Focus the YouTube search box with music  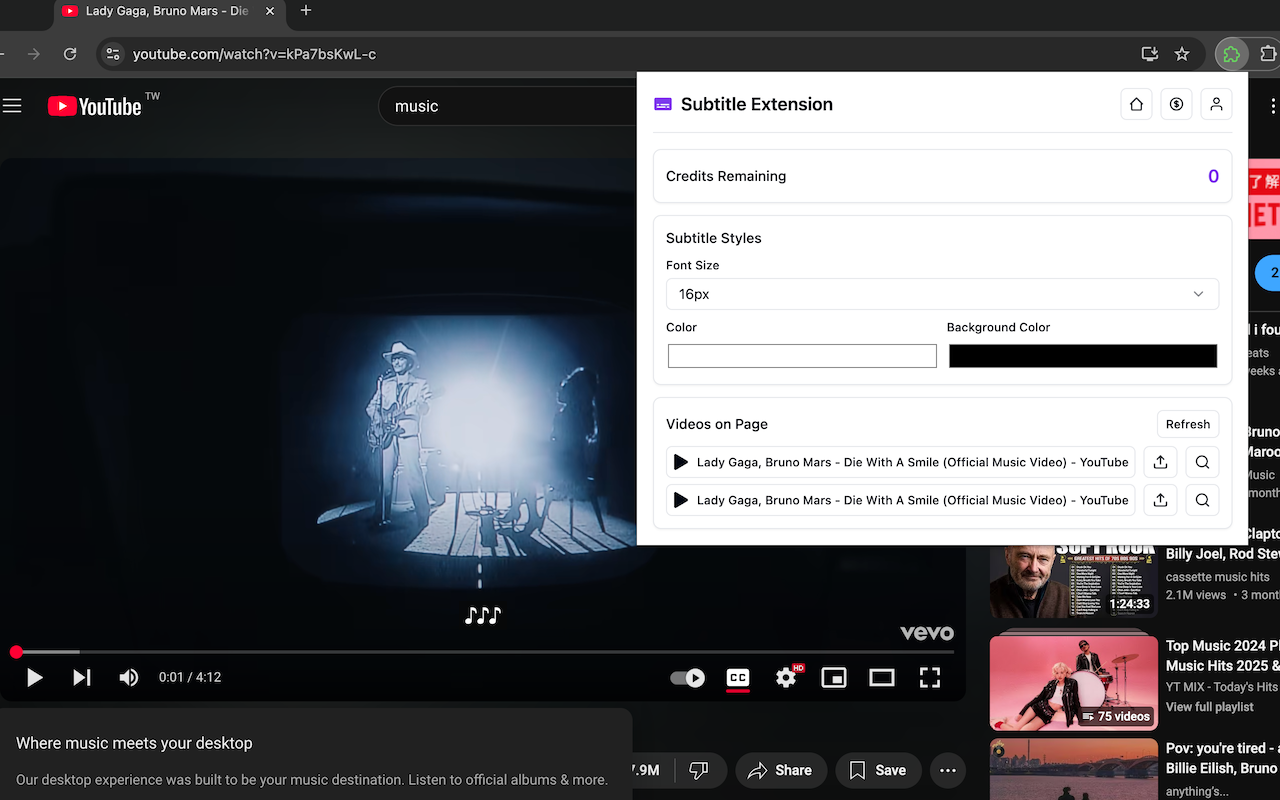pyautogui.click(x=508, y=106)
